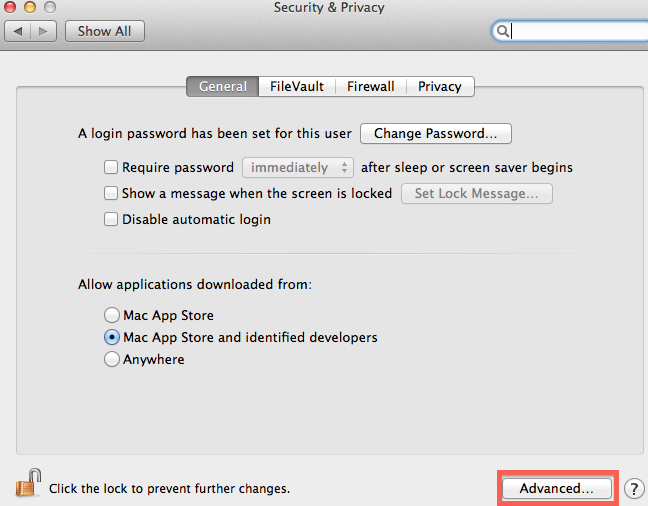Open help with the question mark button
This screenshot has height=506, width=648.
click(x=634, y=489)
